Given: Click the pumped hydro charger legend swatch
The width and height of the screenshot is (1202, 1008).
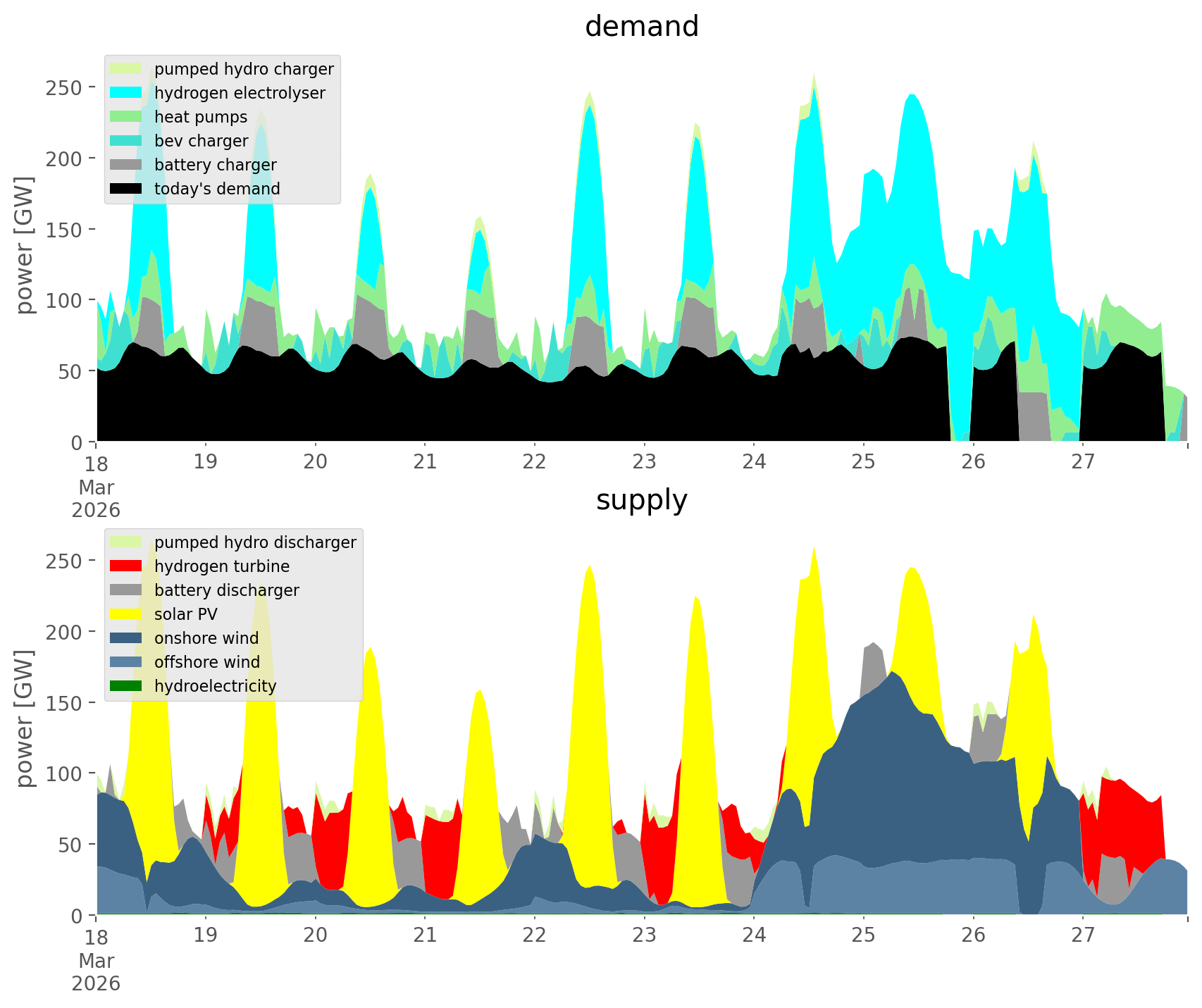Looking at the screenshot, I should click(x=127, y=69).
